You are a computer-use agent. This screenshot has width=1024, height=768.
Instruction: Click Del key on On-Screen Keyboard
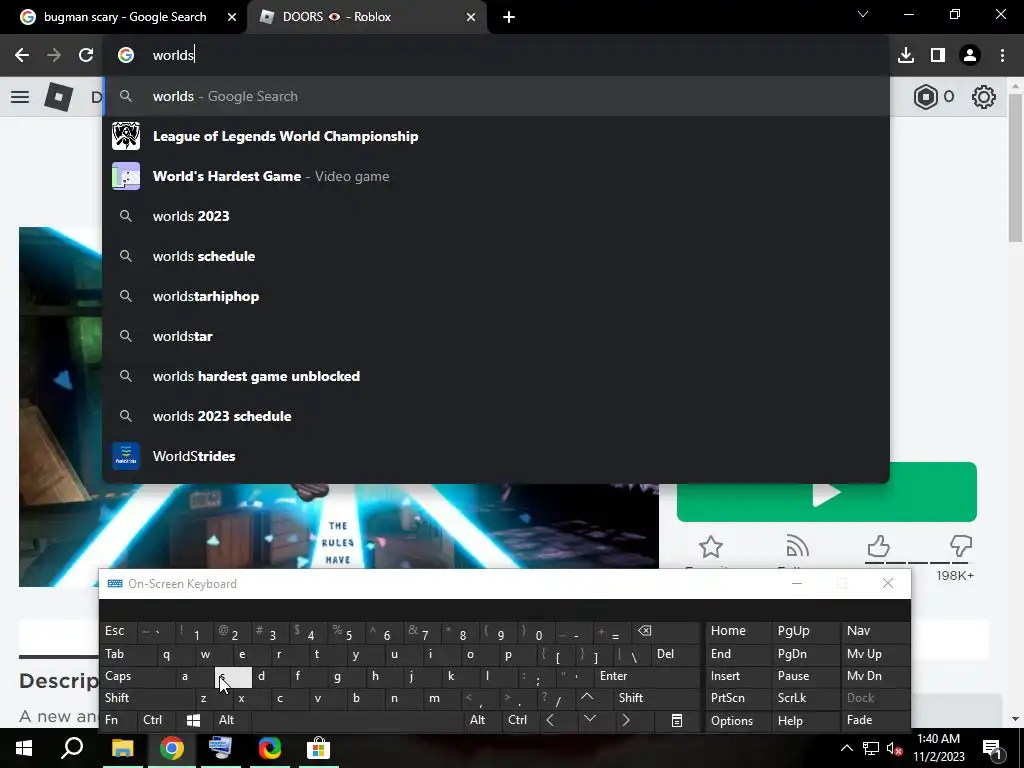click(677, 654)
